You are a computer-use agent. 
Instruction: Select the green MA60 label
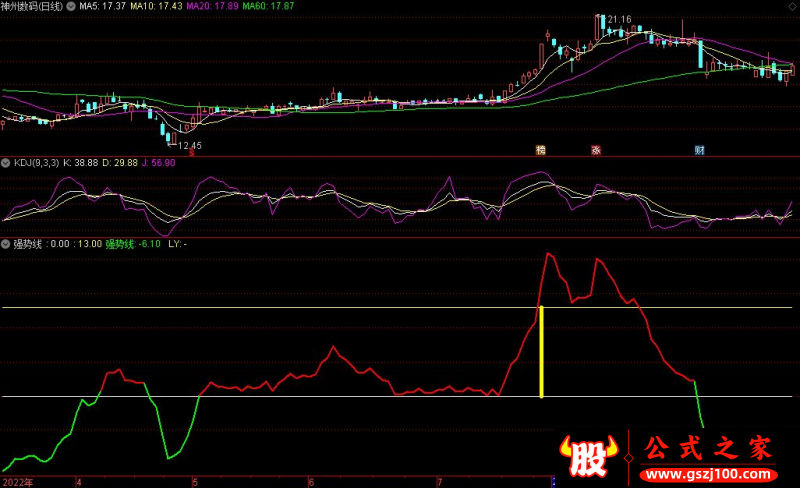click(x=268, y=7)
